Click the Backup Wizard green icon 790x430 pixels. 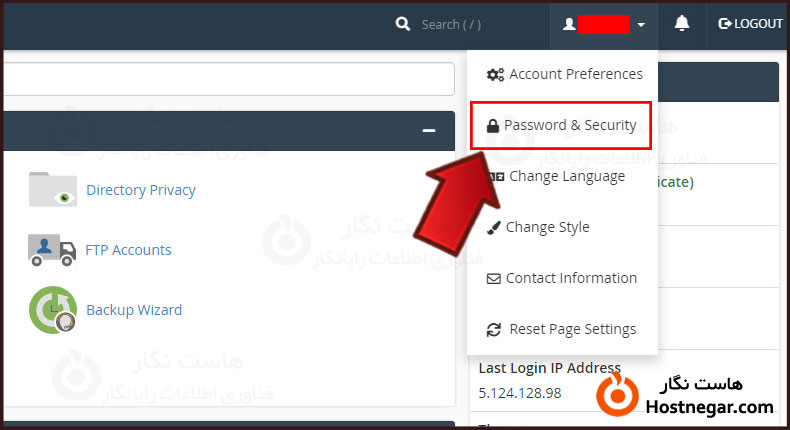(52, 310)
